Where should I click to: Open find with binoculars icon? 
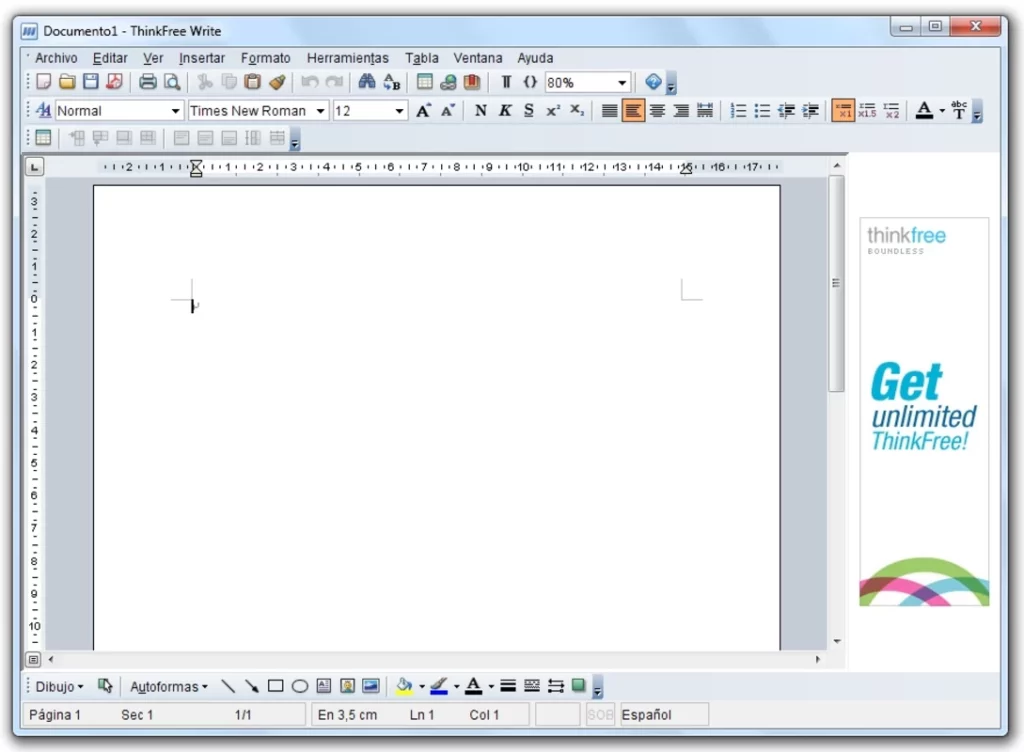pos(367,82)
